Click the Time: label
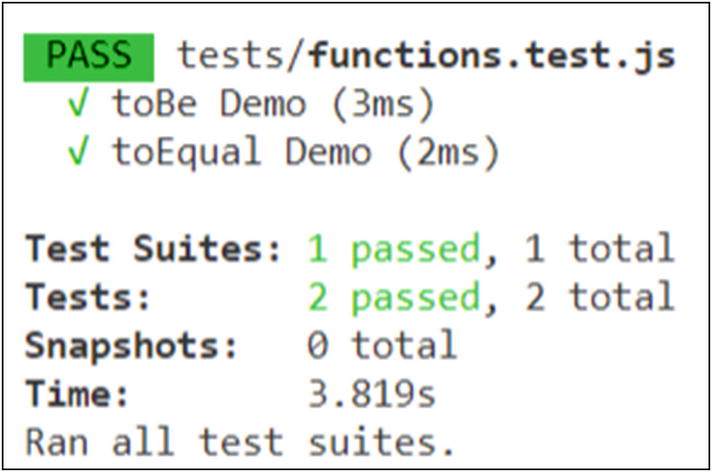712x472 pixels. click(x=78, y=393)
